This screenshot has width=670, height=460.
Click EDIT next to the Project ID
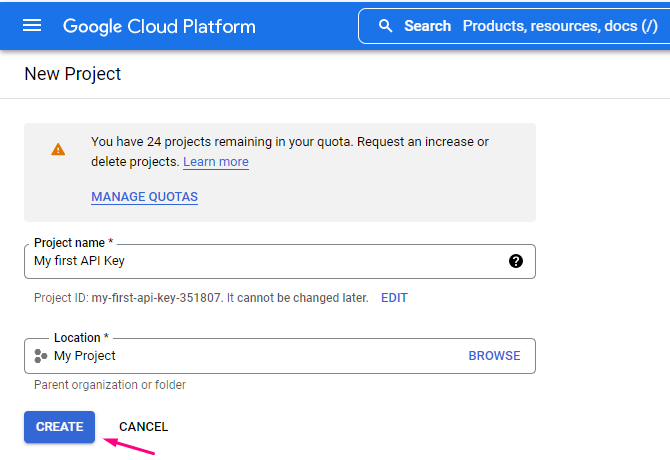pyautogui.click(x=394, y=298)
